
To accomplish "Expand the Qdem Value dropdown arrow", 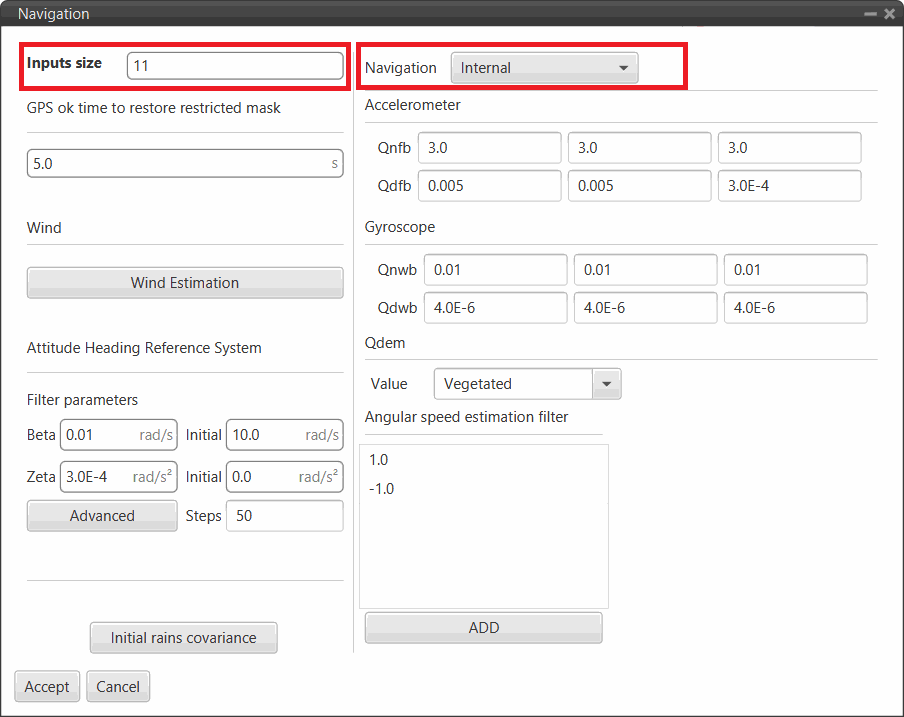I will point(607,384).
